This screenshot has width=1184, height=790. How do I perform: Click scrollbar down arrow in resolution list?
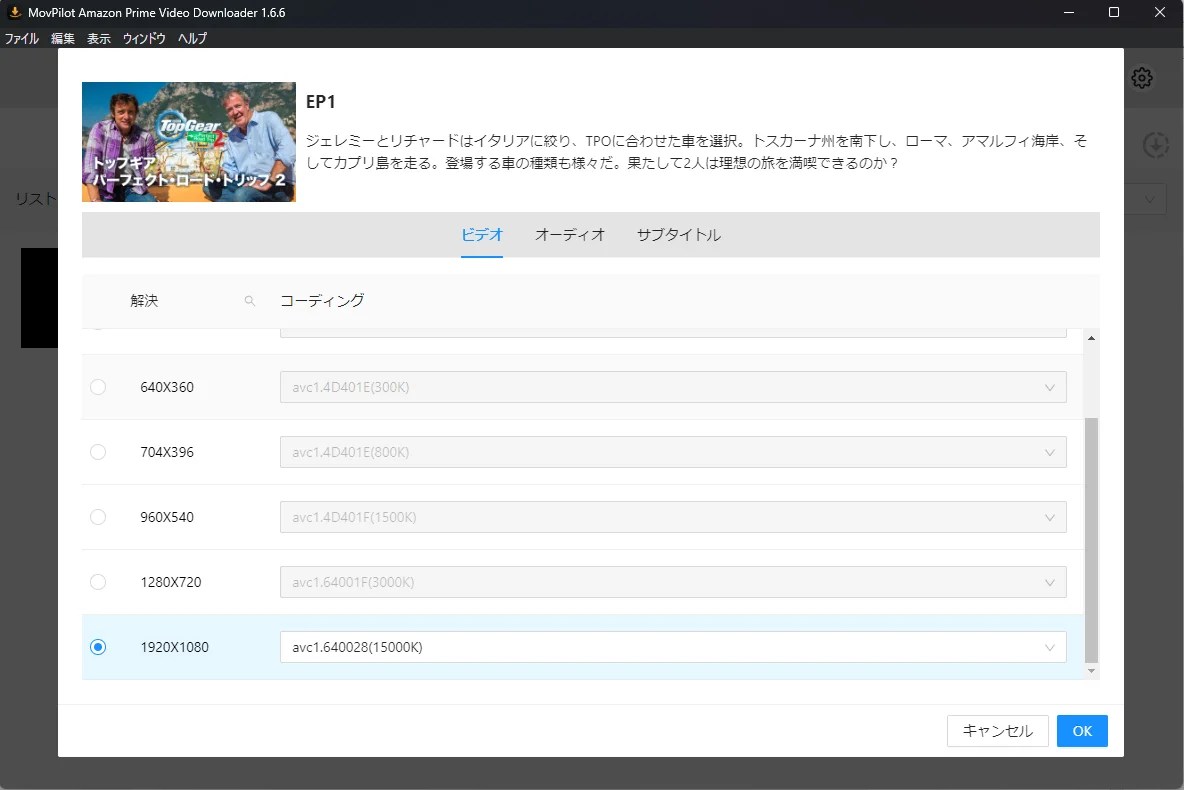[x=1091, y=671]
